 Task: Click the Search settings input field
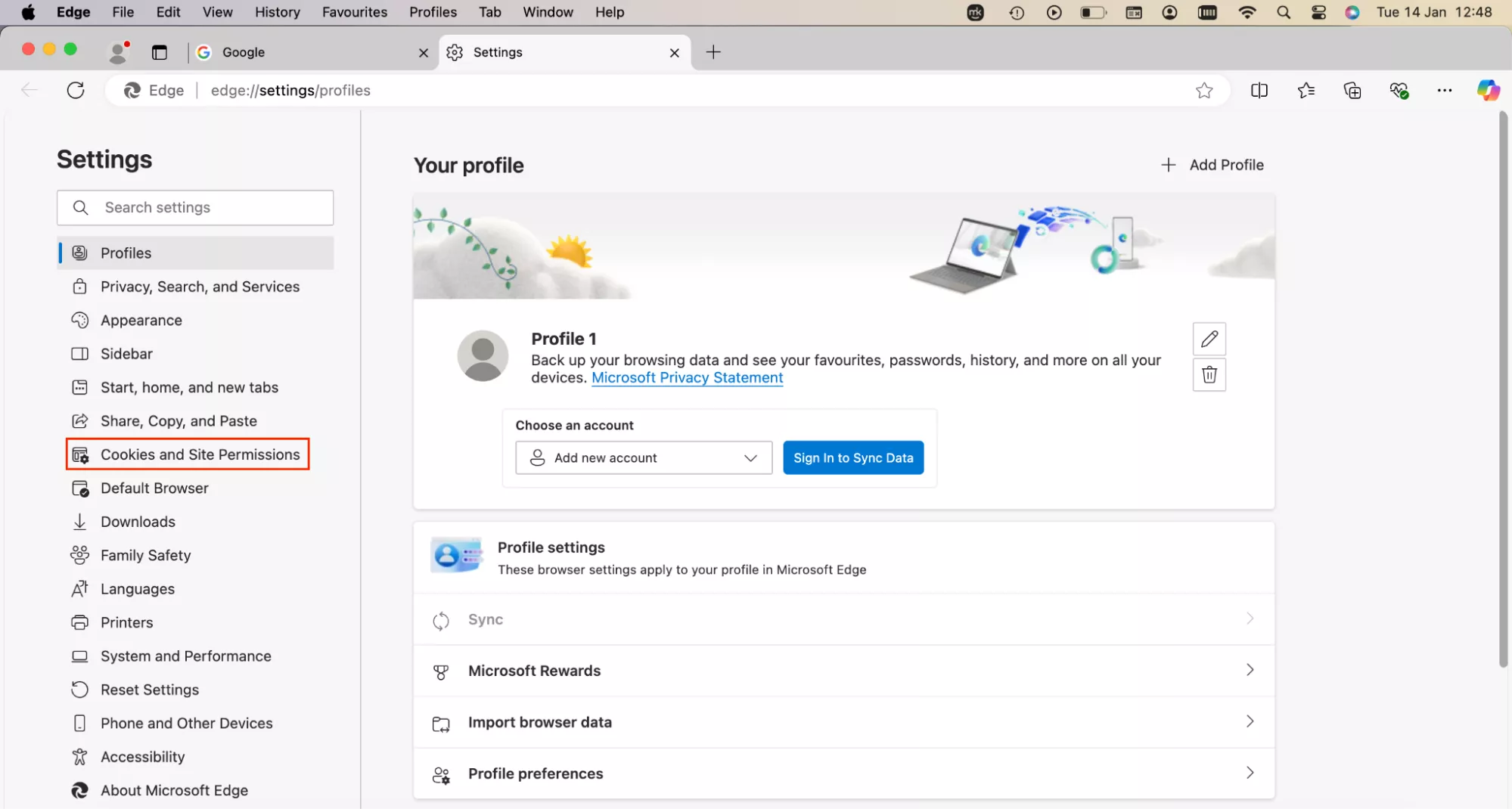195,207
